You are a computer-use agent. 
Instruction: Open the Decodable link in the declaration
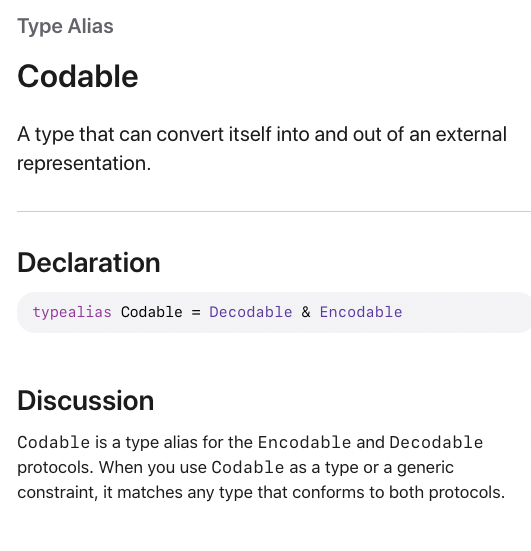tap(251, 312)
